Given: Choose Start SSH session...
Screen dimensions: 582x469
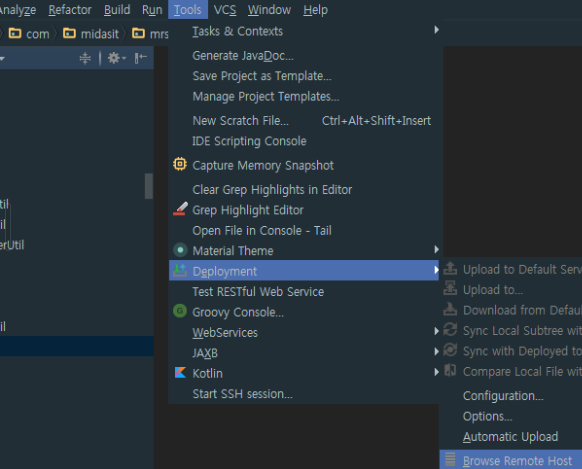Looking at the screenshot, I should (304, 394).
